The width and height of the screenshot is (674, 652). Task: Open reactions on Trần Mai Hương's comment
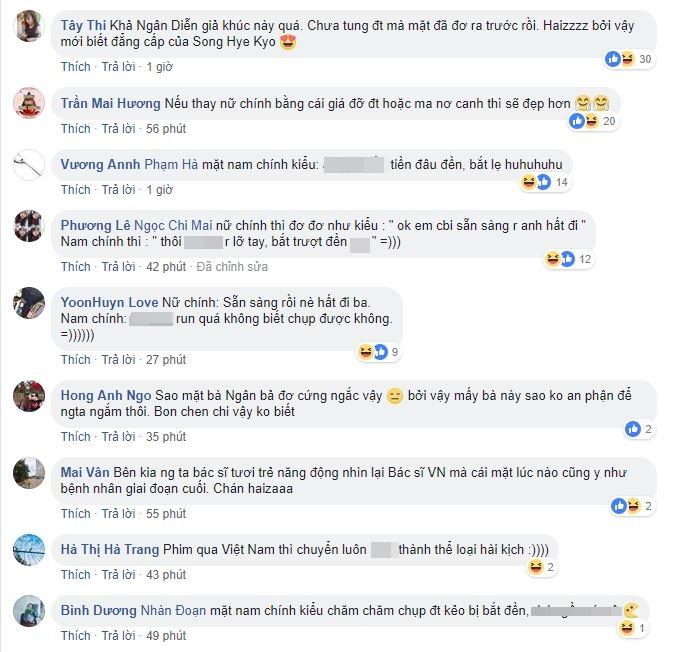pyautogui.click(x=592, y=121)
